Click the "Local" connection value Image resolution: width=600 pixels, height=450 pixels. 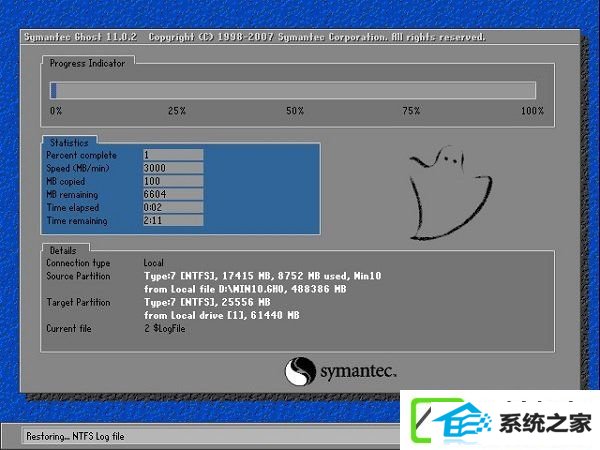(x=154, y=263)
